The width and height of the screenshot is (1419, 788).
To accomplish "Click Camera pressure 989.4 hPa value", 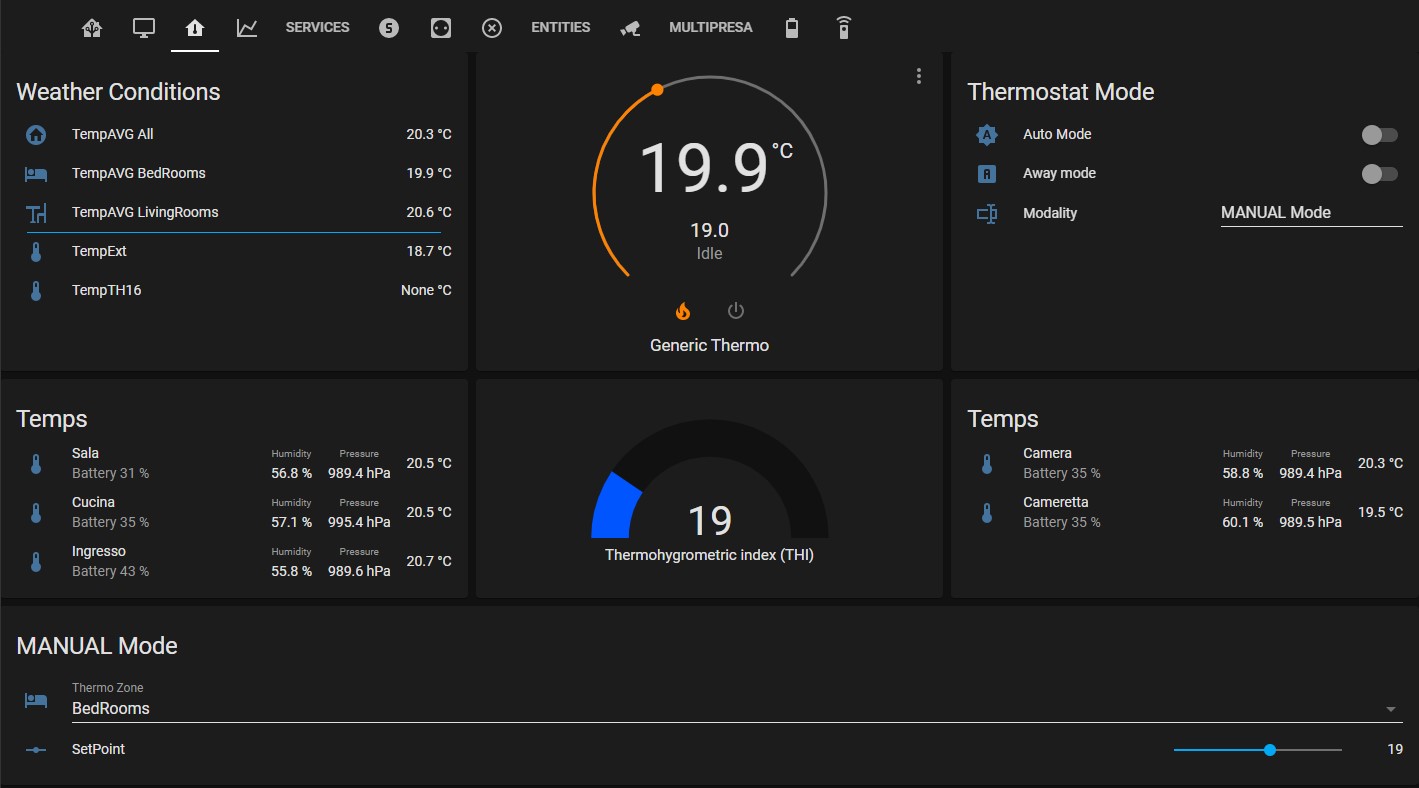I will (1310, 473).
